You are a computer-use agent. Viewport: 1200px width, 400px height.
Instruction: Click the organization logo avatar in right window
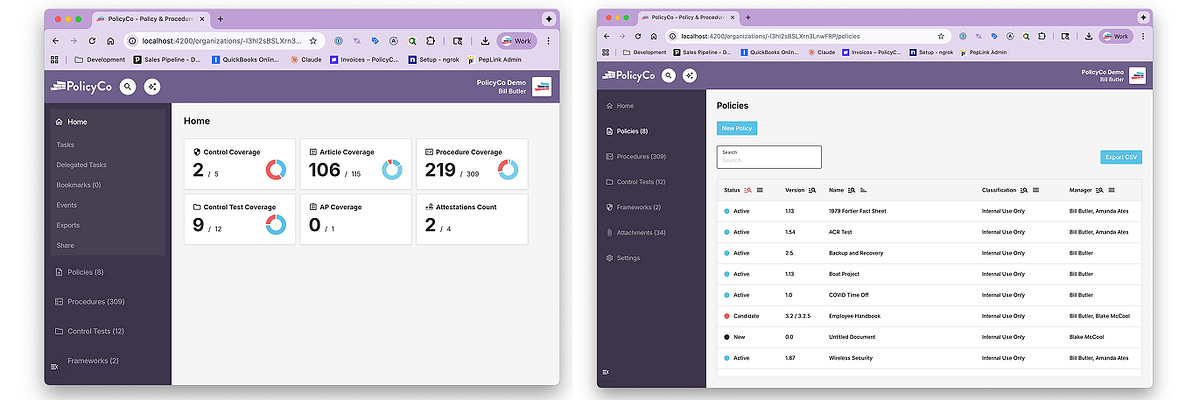click(x=1137, y=75)
